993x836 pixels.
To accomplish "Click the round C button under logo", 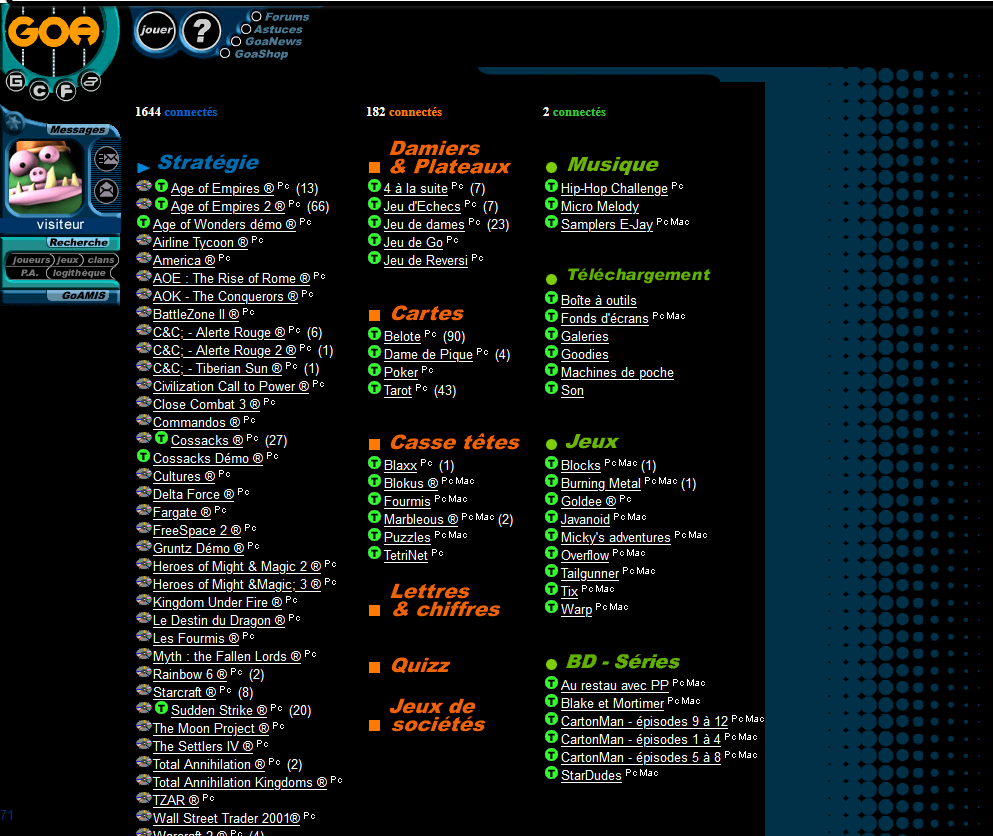I will pyautogui.click(x=39, y=91).
